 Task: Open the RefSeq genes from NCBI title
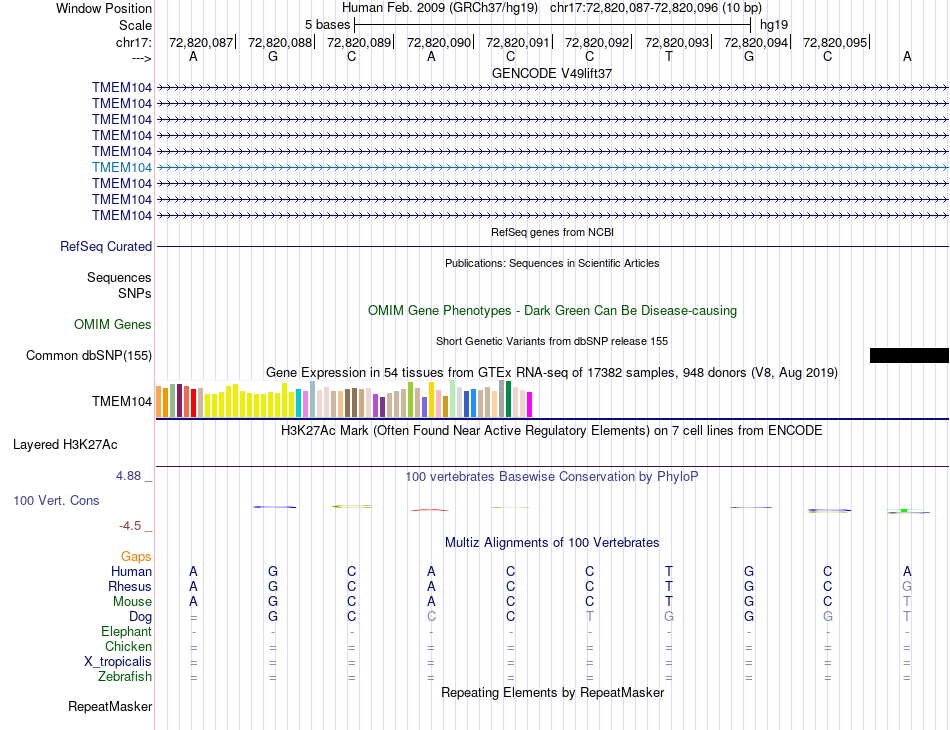point(552,232)
